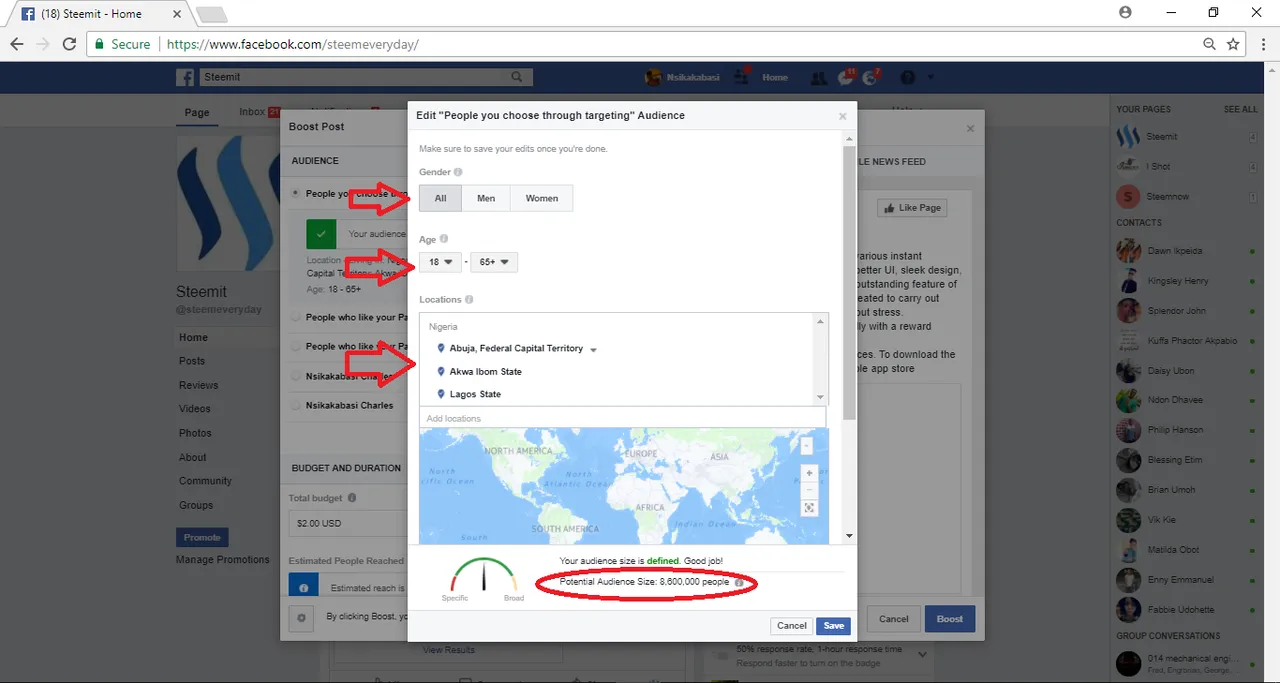
Task: Zoom out on the locations map
Action: click(810, 490)
